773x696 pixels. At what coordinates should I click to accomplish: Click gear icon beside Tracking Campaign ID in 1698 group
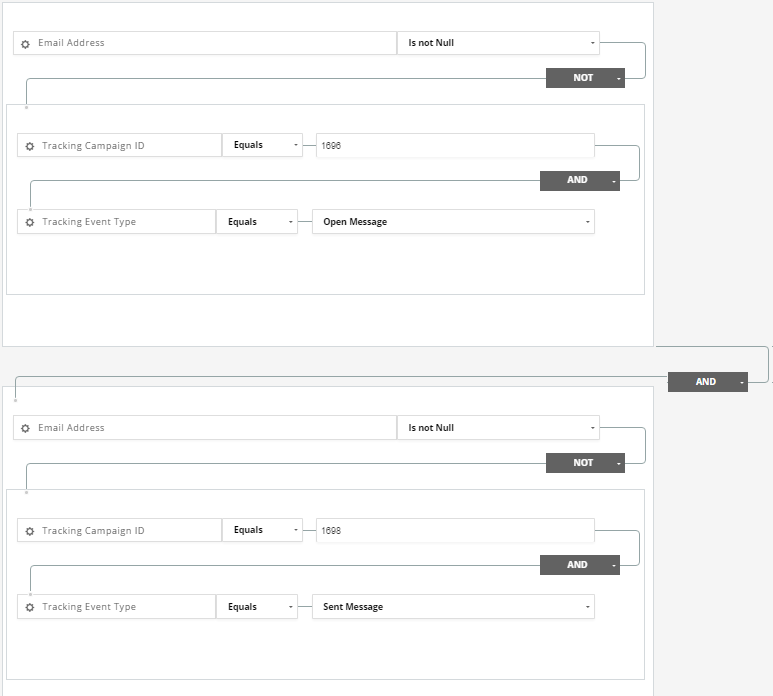30,532
